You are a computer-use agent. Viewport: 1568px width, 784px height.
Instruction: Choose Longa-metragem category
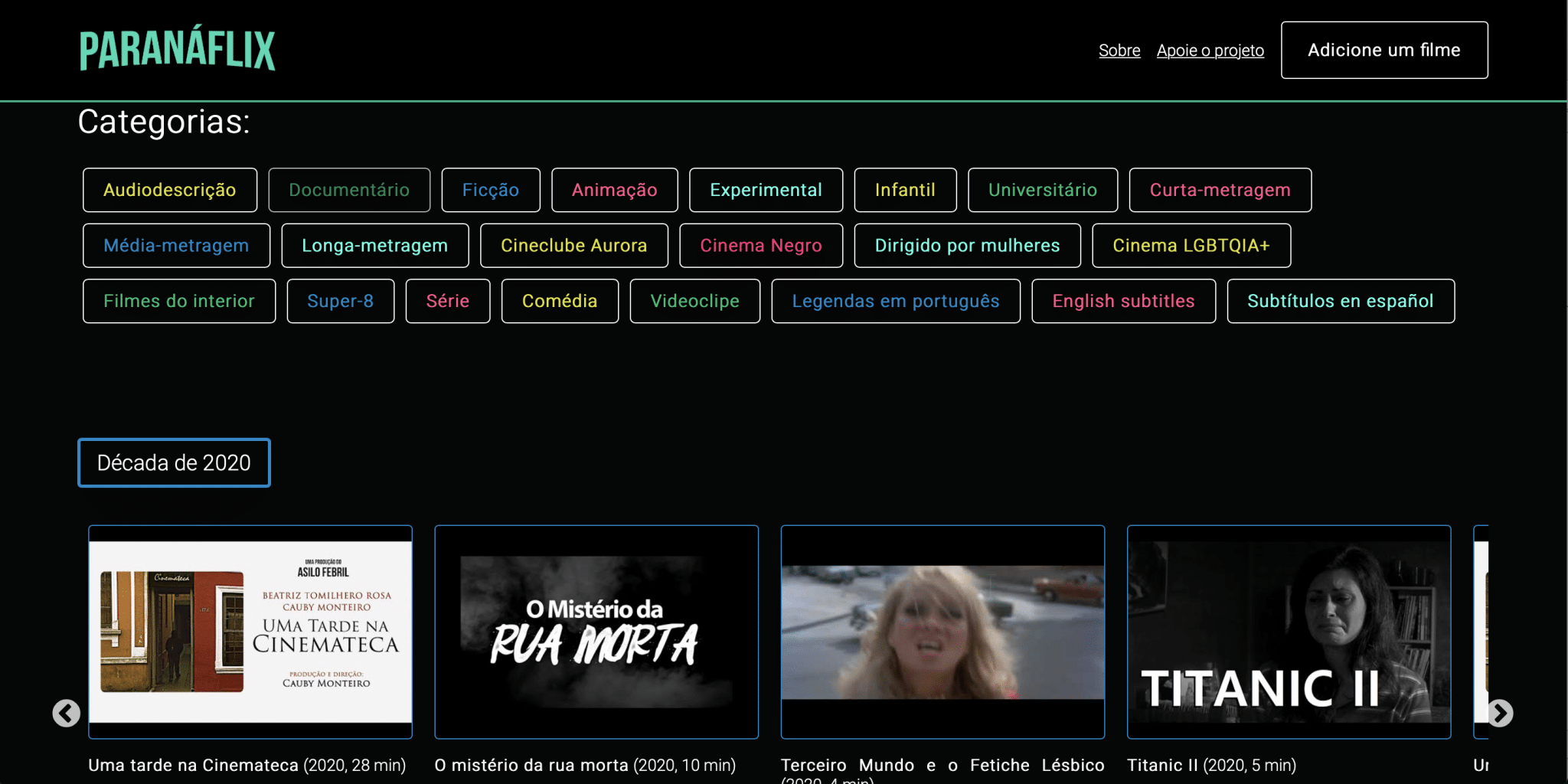tap(375, 246)
